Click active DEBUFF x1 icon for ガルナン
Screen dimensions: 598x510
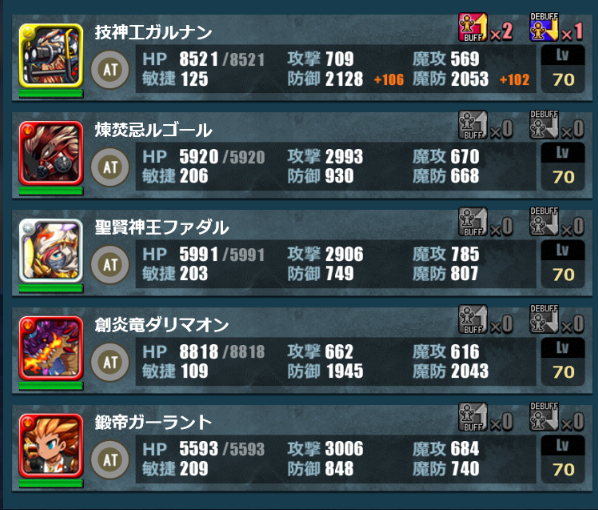point(544,27)
